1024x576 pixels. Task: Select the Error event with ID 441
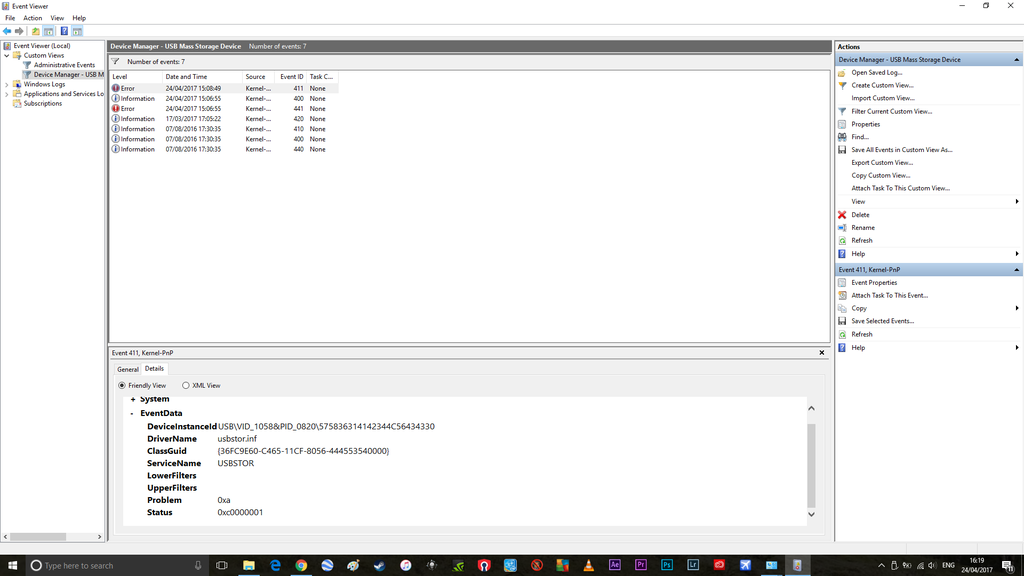tap(224, 109)
